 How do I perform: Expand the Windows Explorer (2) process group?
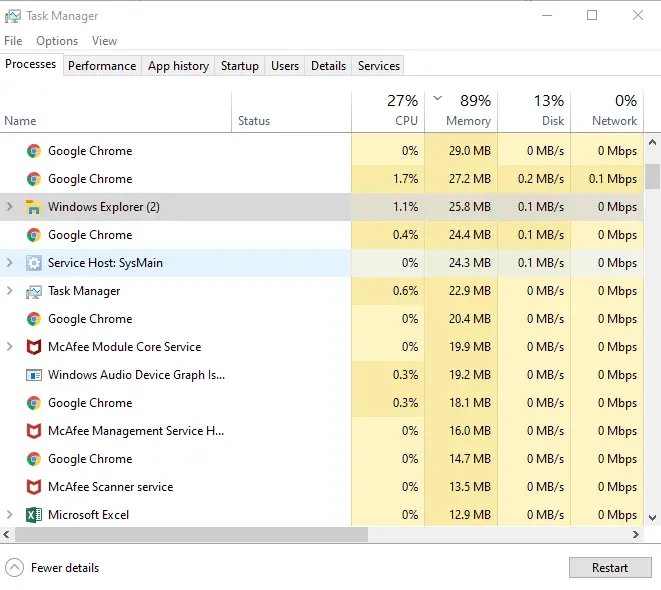(10, 207)
